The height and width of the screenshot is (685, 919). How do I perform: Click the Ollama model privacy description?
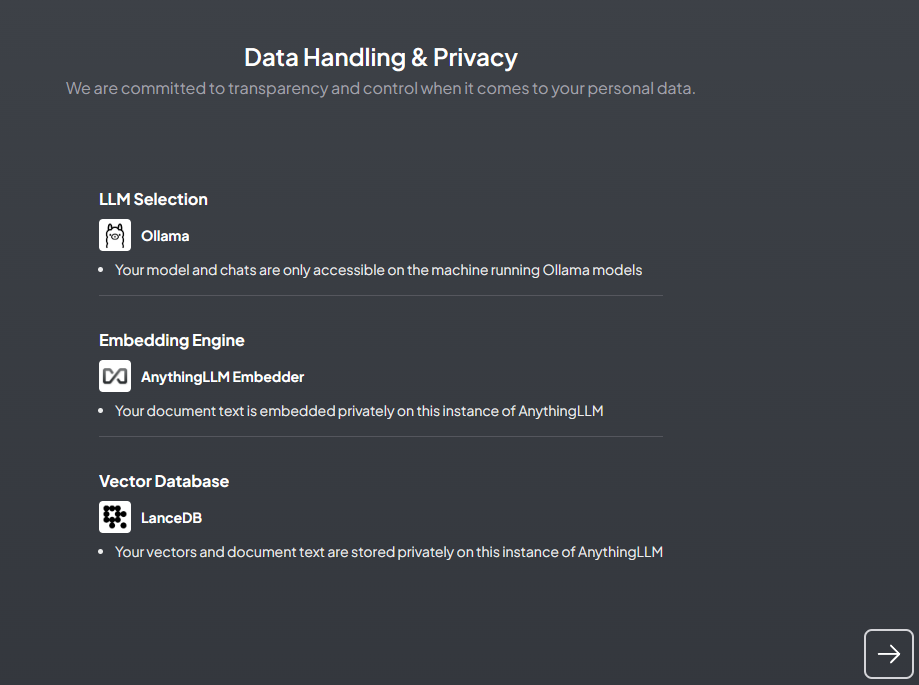tap(378, 270)
